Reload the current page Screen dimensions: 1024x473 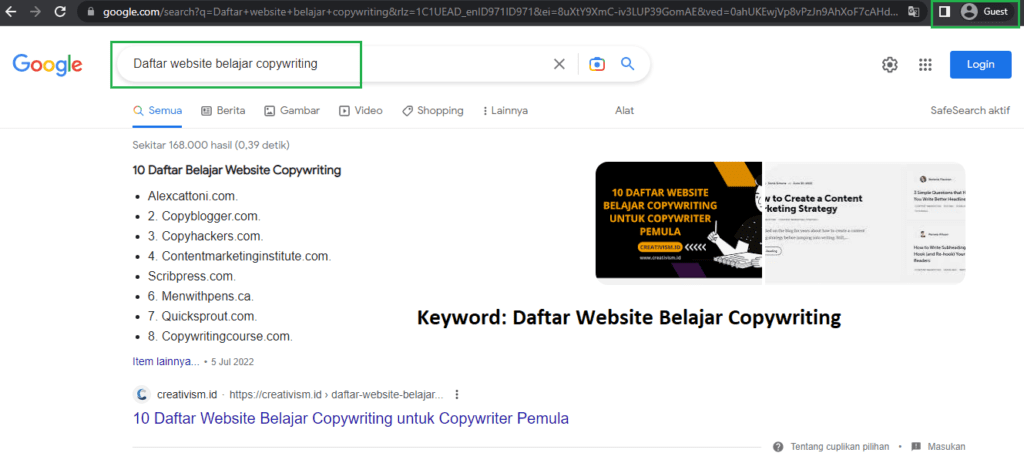[x=60, y=11]
